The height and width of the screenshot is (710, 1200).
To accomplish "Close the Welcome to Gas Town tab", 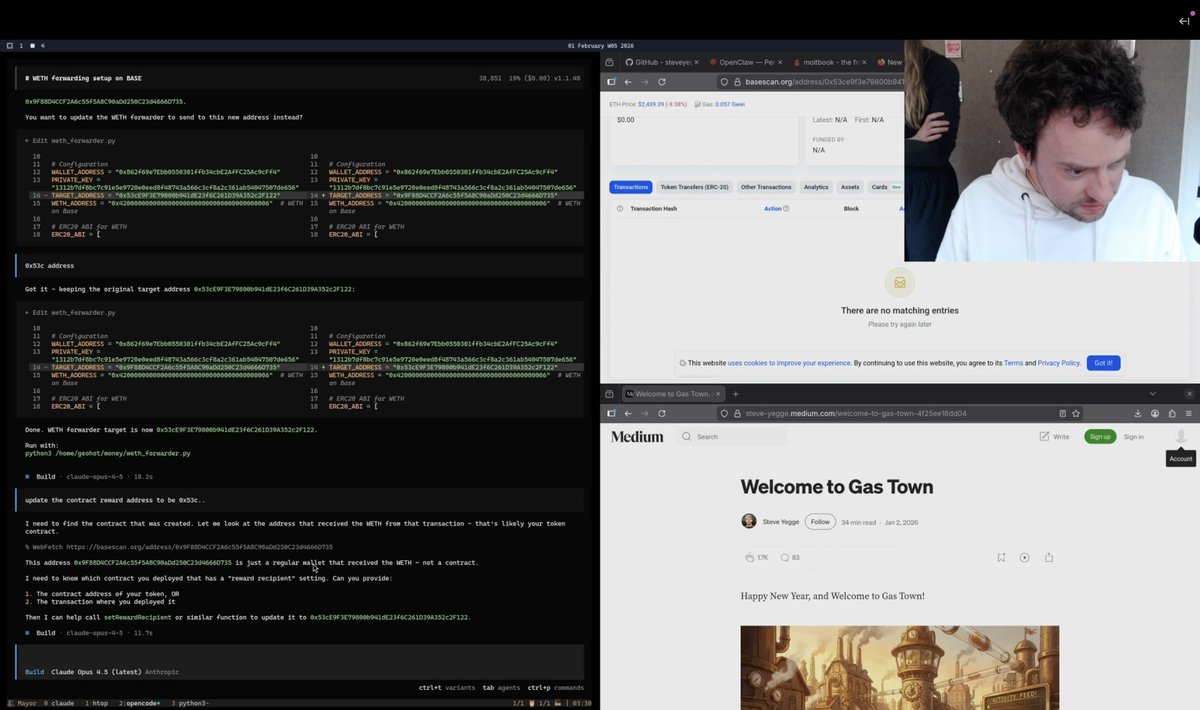I will pos(716,394).
